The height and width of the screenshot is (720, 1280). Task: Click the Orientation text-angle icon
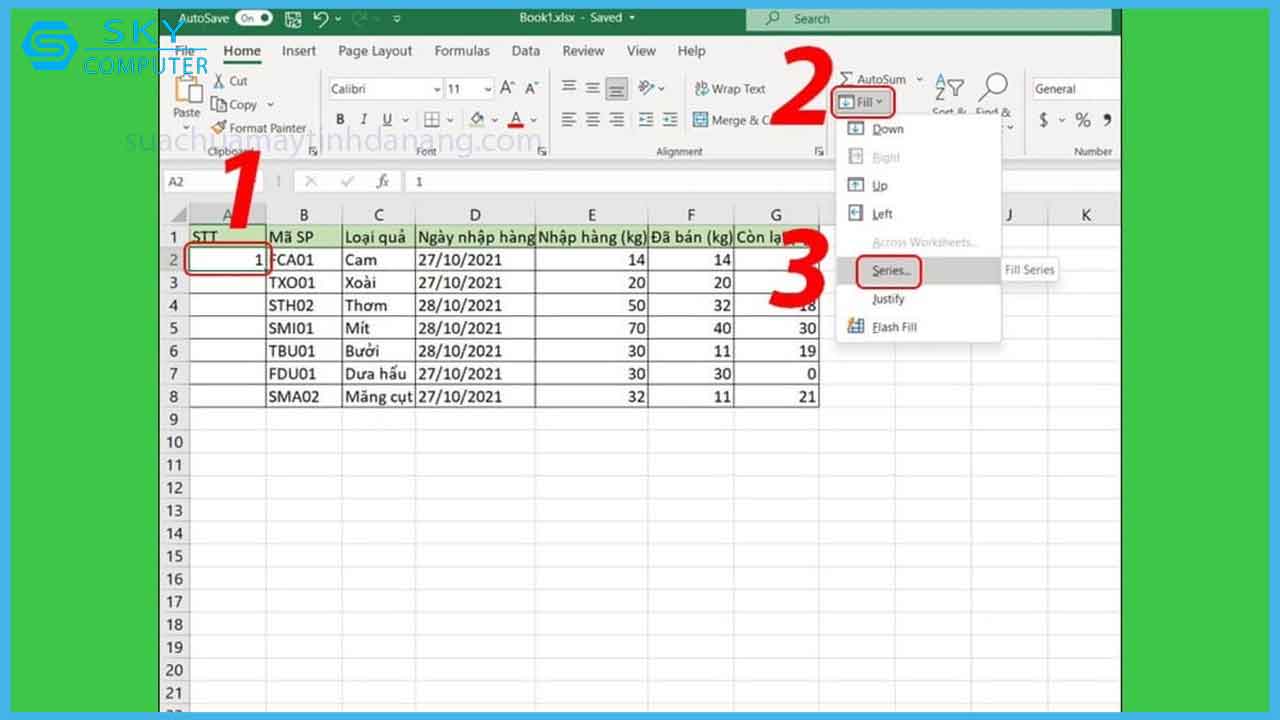pyautogui.click(x=647, y=88)
